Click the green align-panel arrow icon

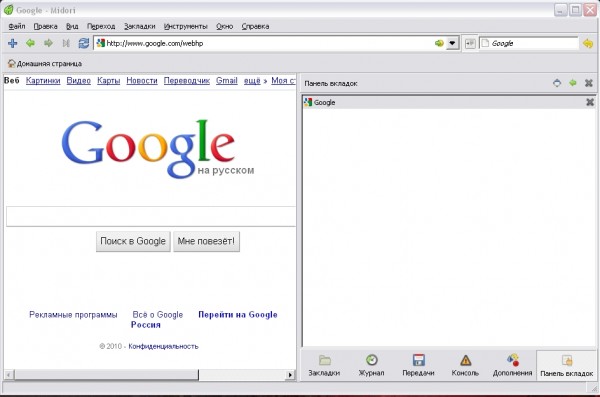tap(573, 83)
